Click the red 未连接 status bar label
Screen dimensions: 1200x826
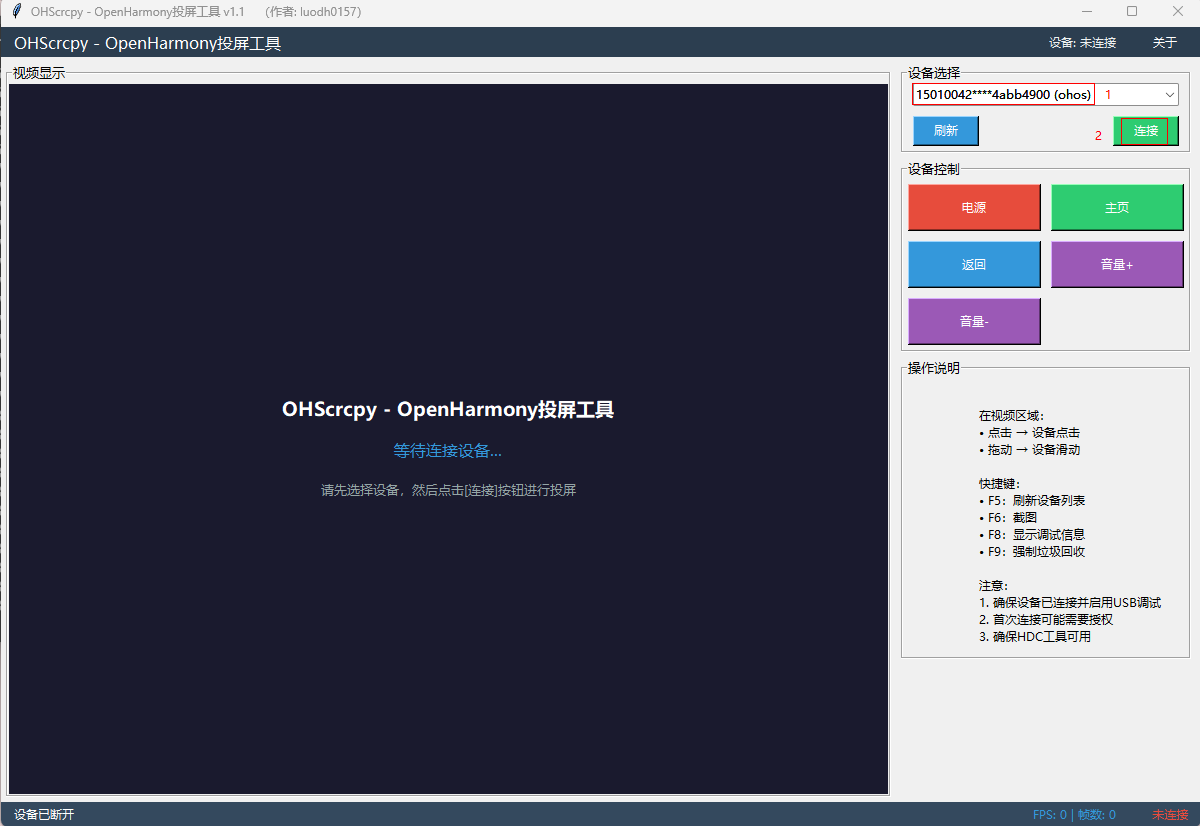(x=1170, y=815)
